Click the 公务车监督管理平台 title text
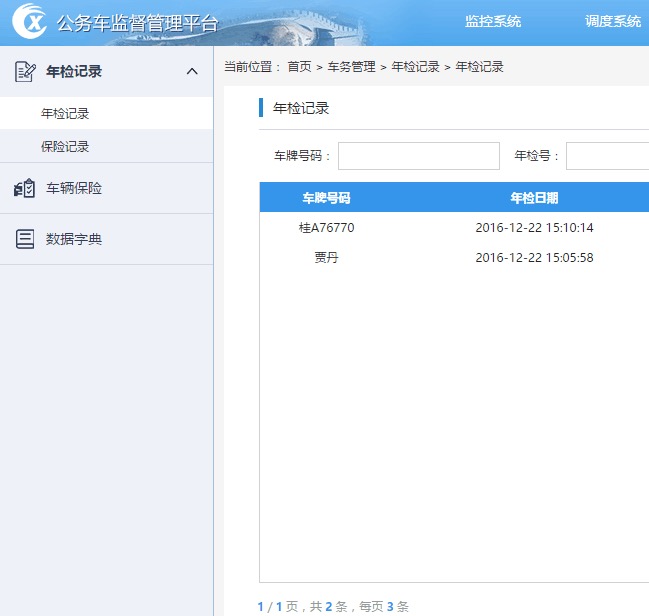The image size is (649, 616). (137, 23)
